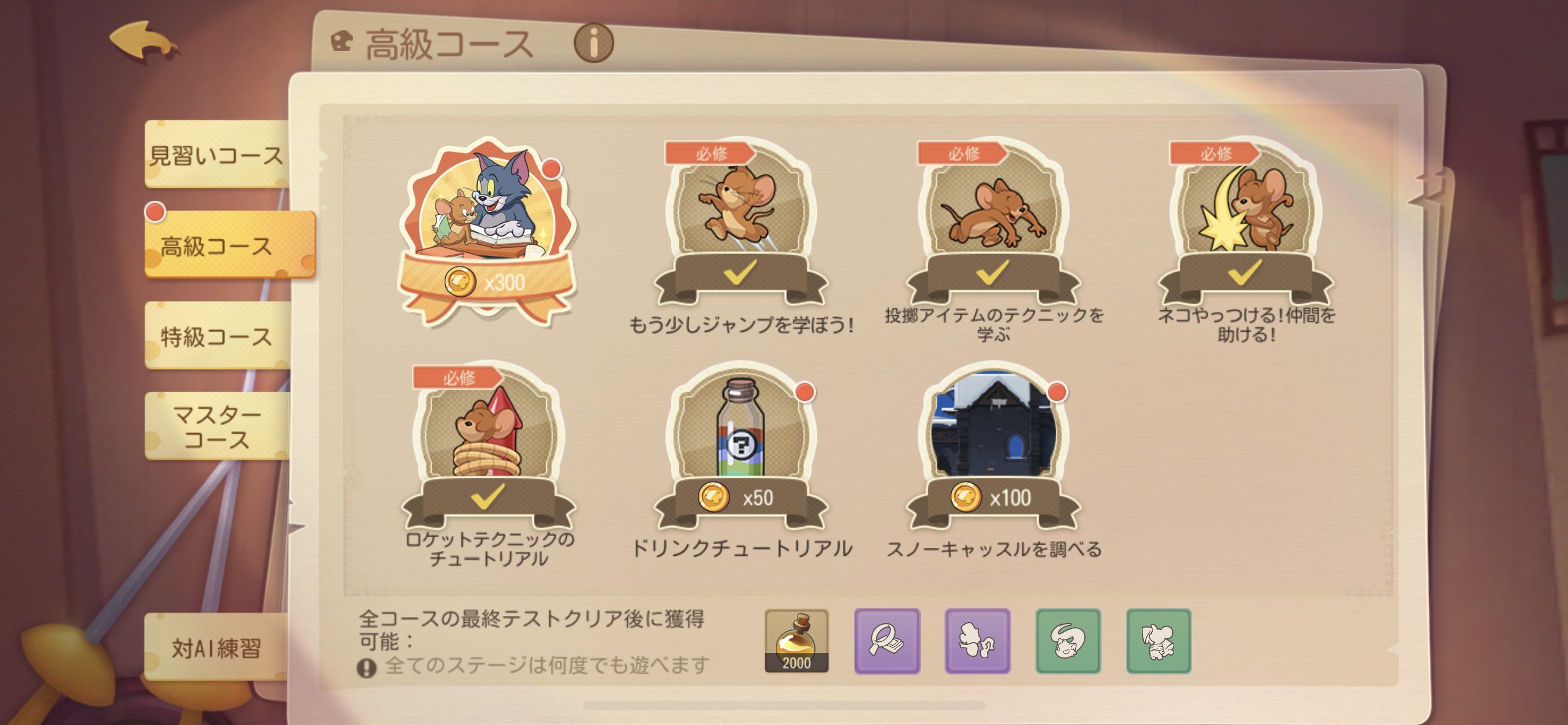
Task: Open the 投擲アイテムのテクニックを学ぶ stage
Action: (993, 223)
